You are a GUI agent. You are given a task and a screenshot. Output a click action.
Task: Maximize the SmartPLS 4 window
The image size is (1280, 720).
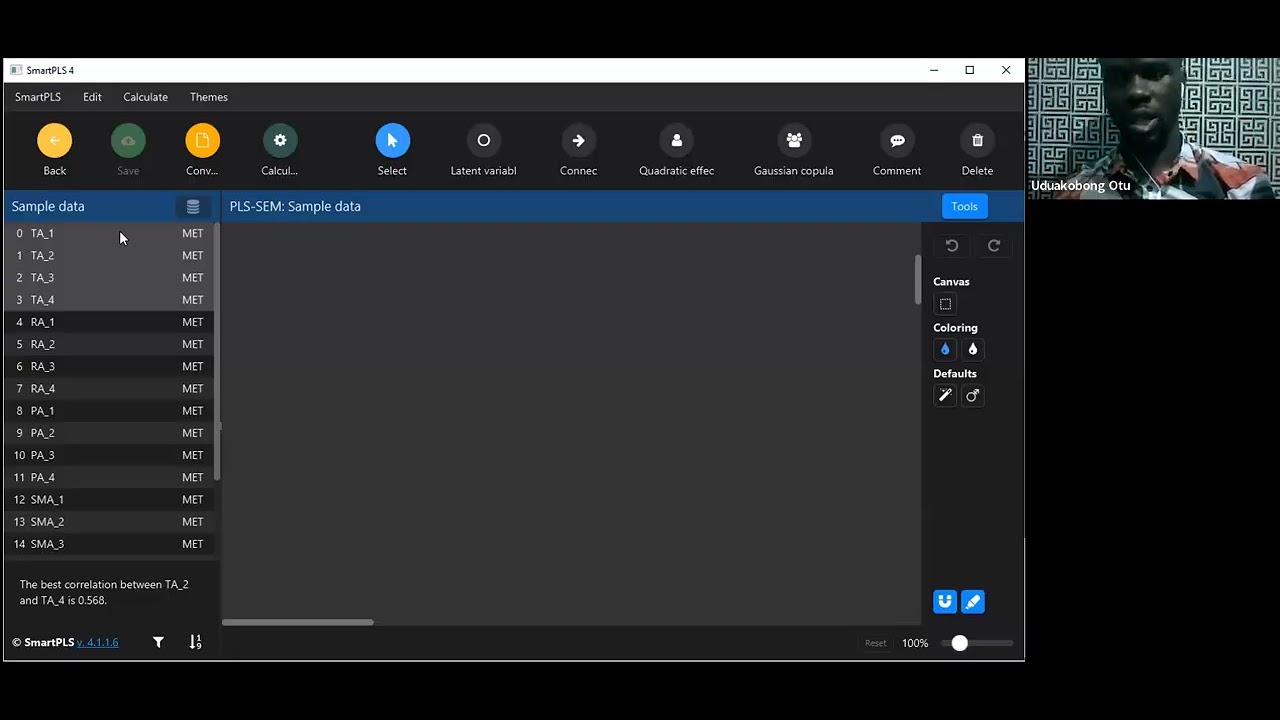coord(969,70)
